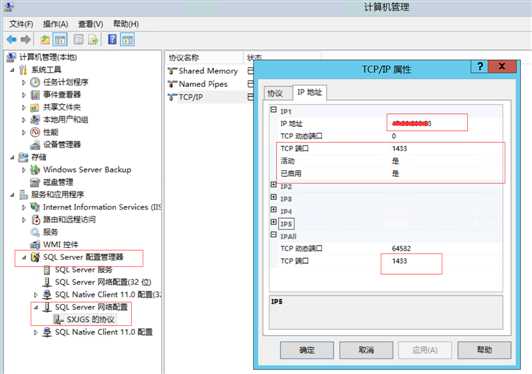Click the Export list toolbar icon
This screenshot has width=532, height=374.
coord(93,40)
